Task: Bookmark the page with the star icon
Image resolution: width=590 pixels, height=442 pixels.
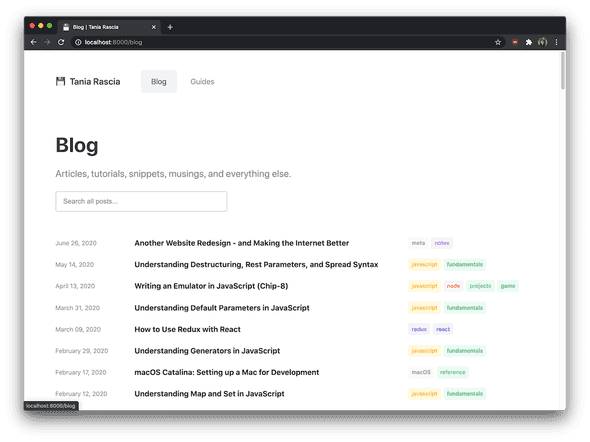Action: tap(498, 42)
